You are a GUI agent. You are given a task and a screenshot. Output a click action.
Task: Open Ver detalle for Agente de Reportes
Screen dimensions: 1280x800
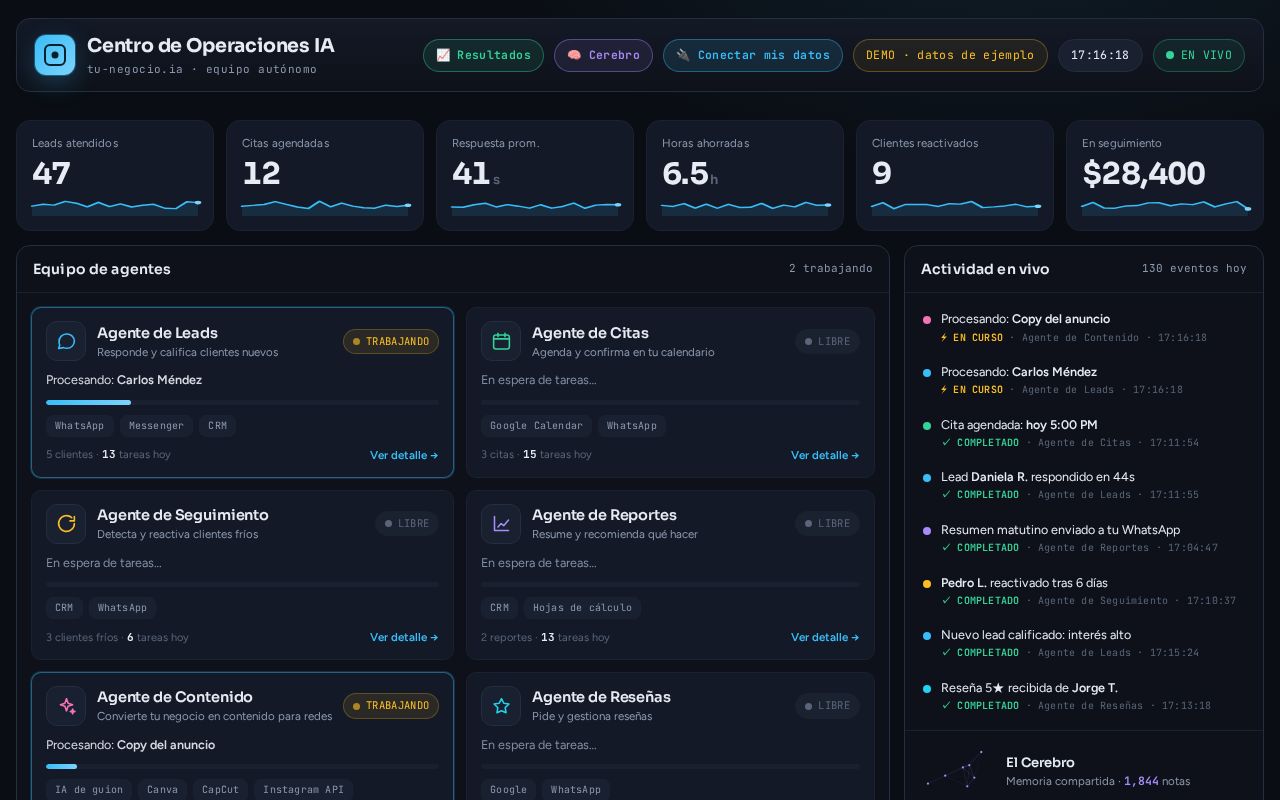click(825, 637)
